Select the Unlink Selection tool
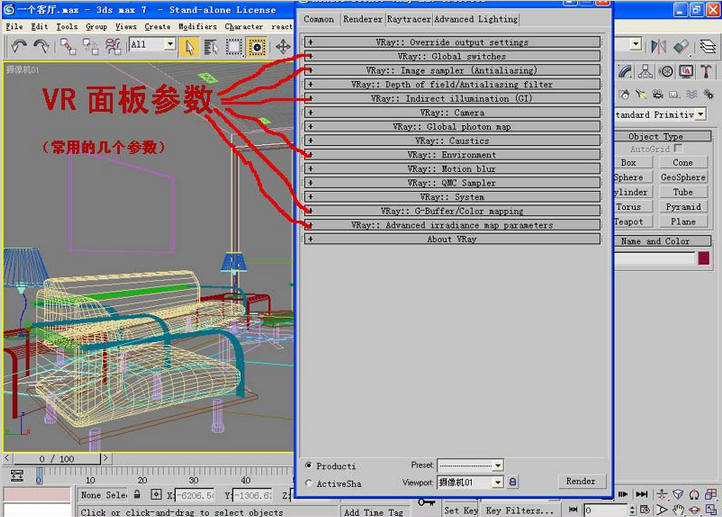This screenshot has width=722, height=517. pyautogui.click(x=90, y=46)
